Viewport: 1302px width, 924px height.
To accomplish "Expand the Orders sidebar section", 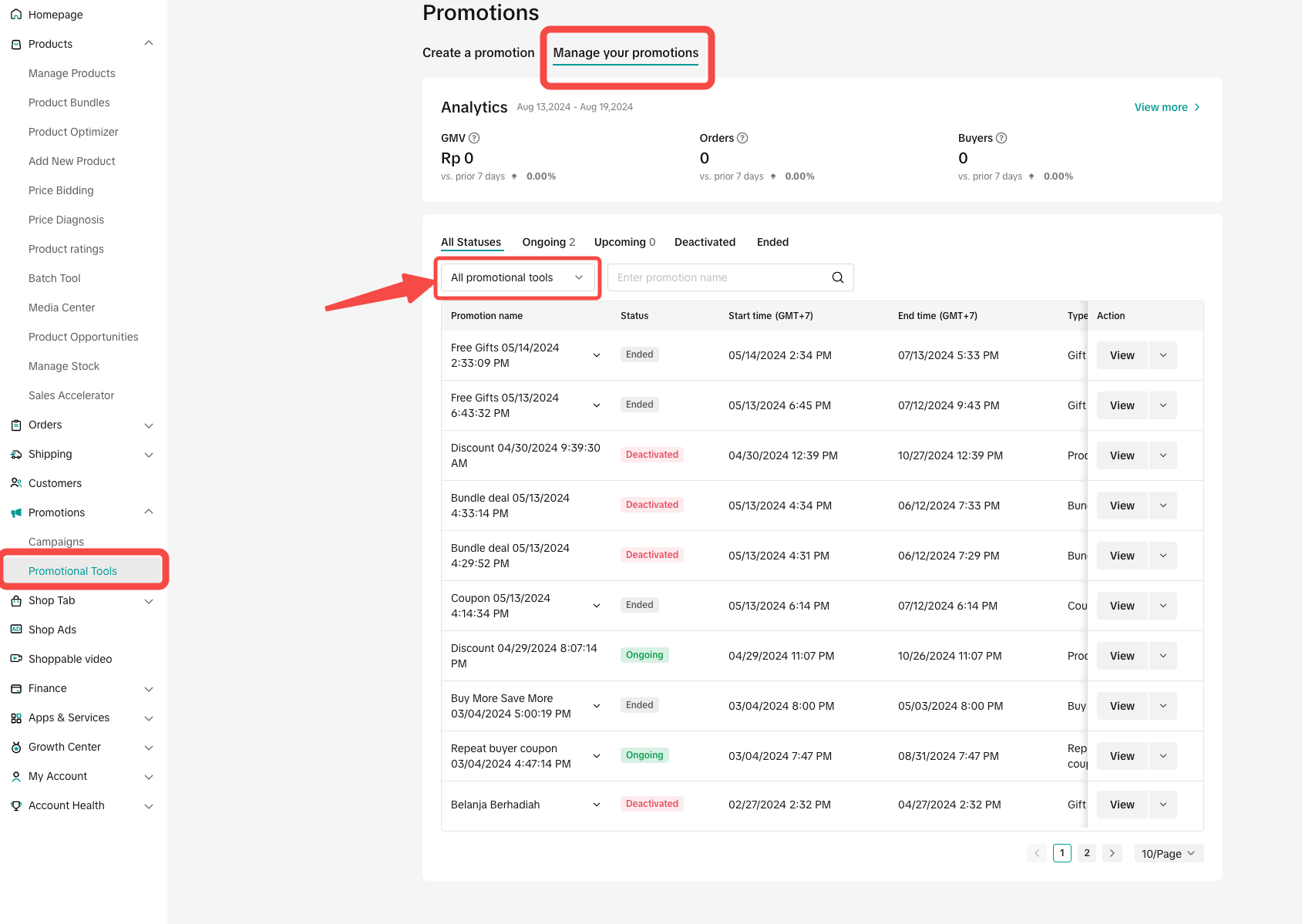I will point(149,425).
